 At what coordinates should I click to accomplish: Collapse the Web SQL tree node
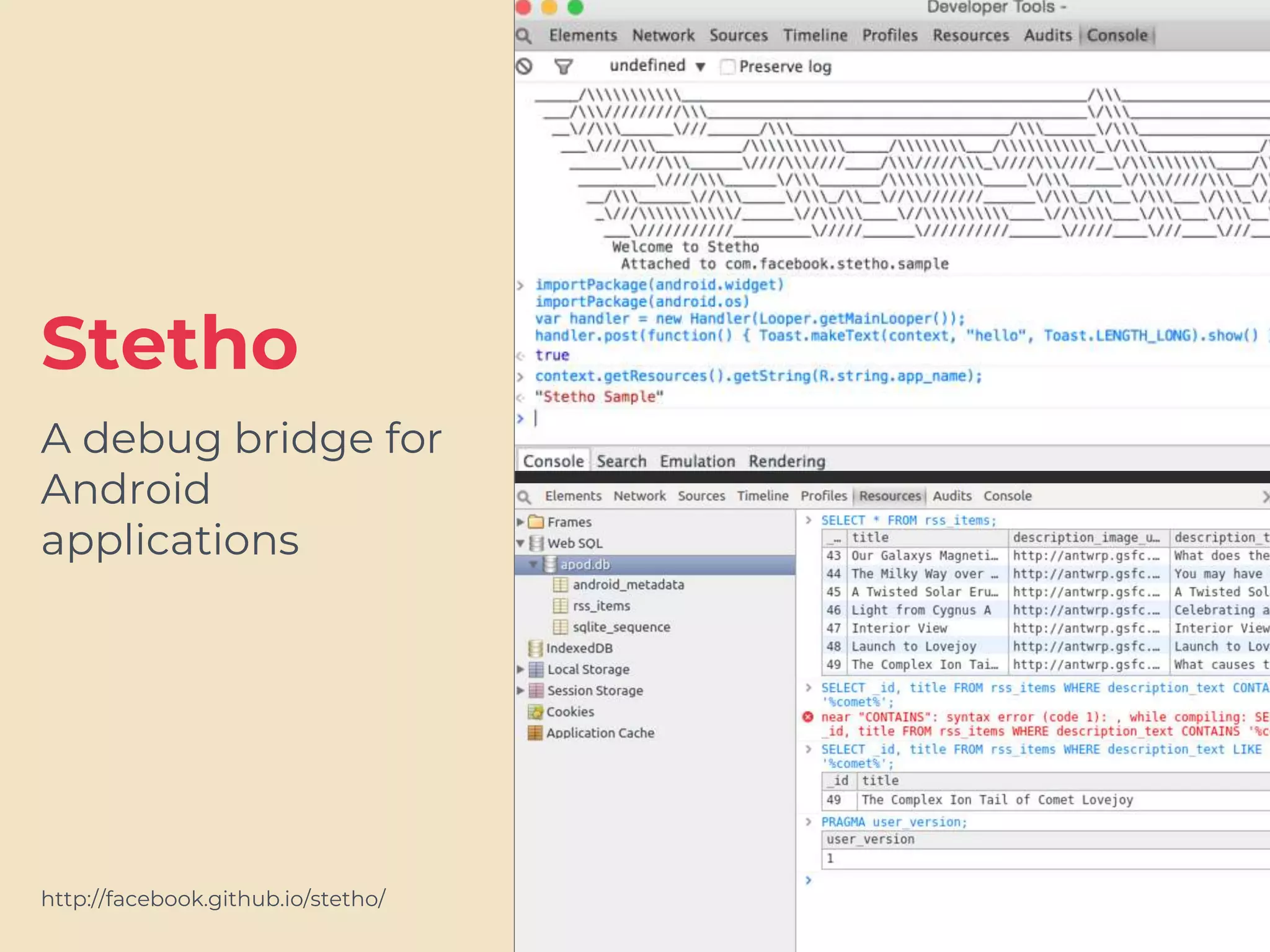521,544
